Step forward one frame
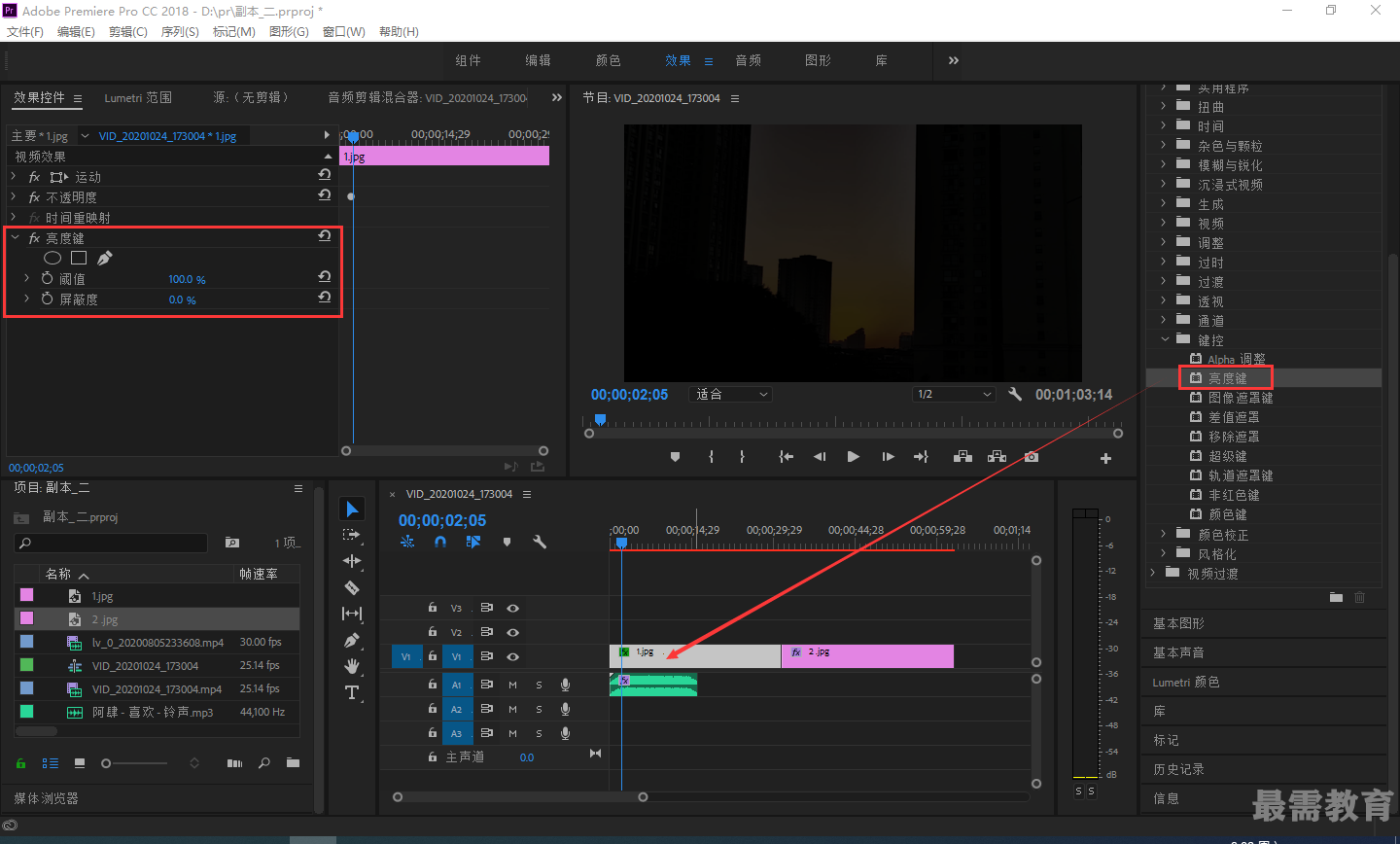This screenshot has width=1400, height=844. (x=888, y=457)
